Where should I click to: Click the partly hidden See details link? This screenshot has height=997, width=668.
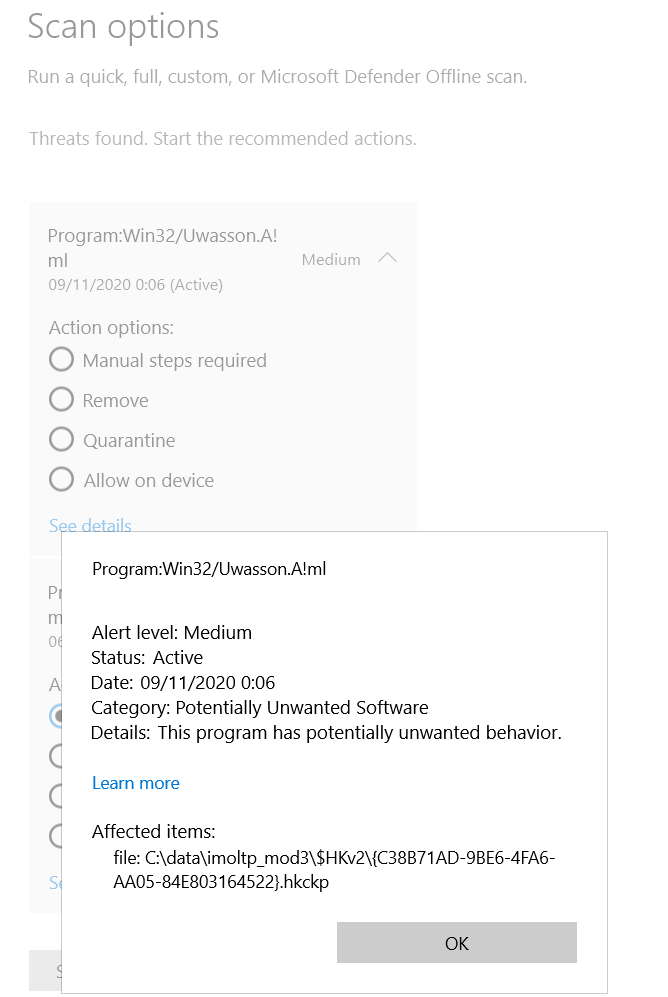tap(55, 883)
